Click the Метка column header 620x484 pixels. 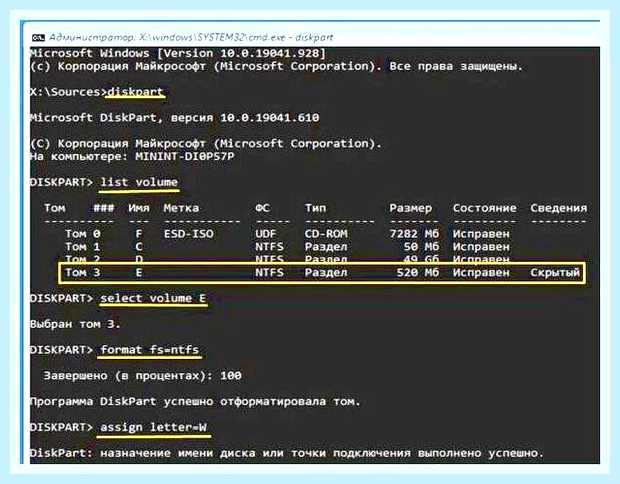click(x=181, y=208)
